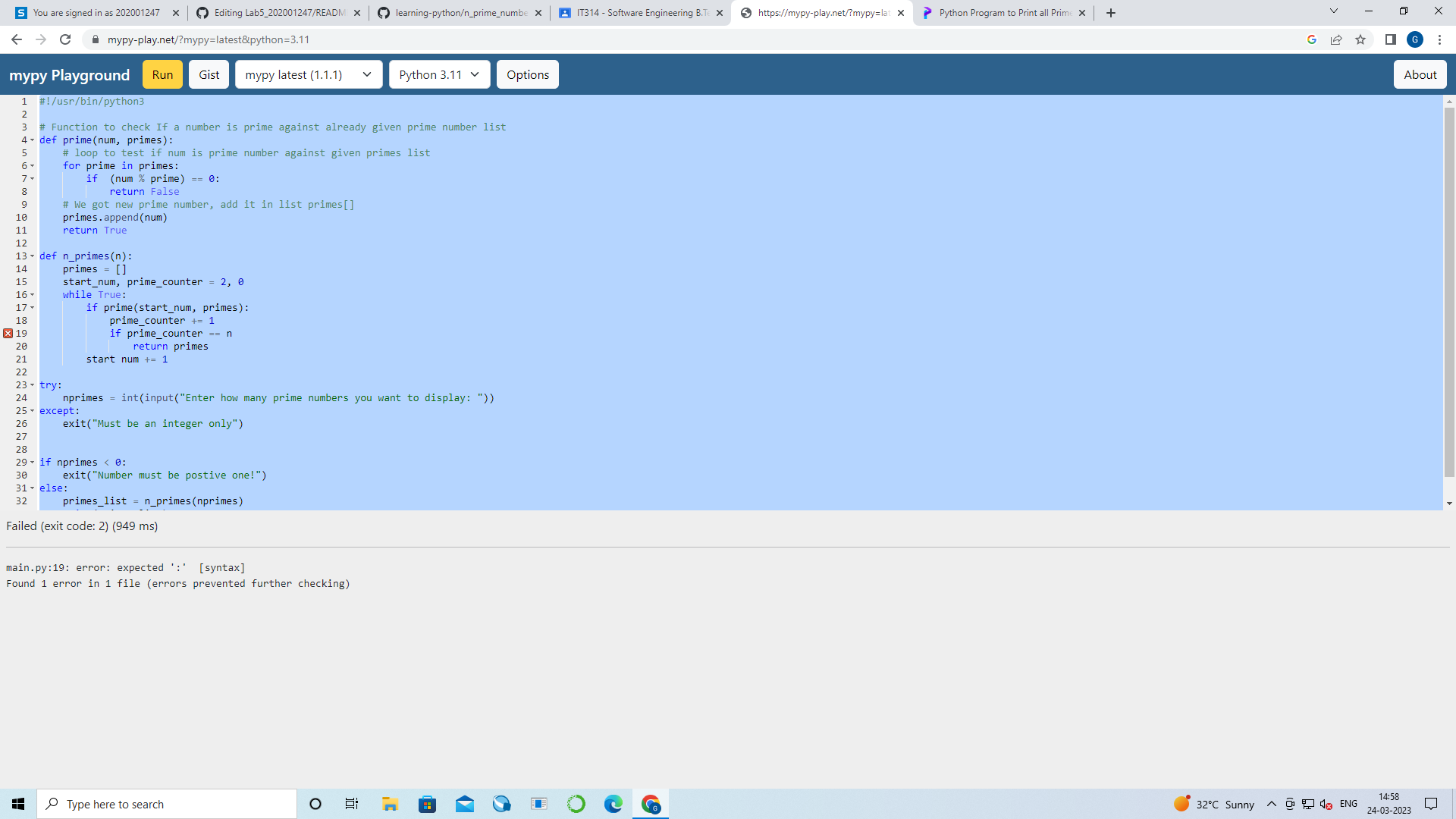
Task: Click inside the browser address bar
Action: [303, 39]
